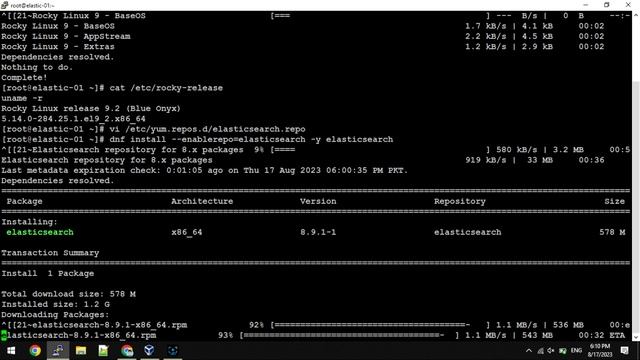Click the 92% download progress bar
The height and width of the screenshot is (360, 640).
pyautogui.click(x=380, y=325)
